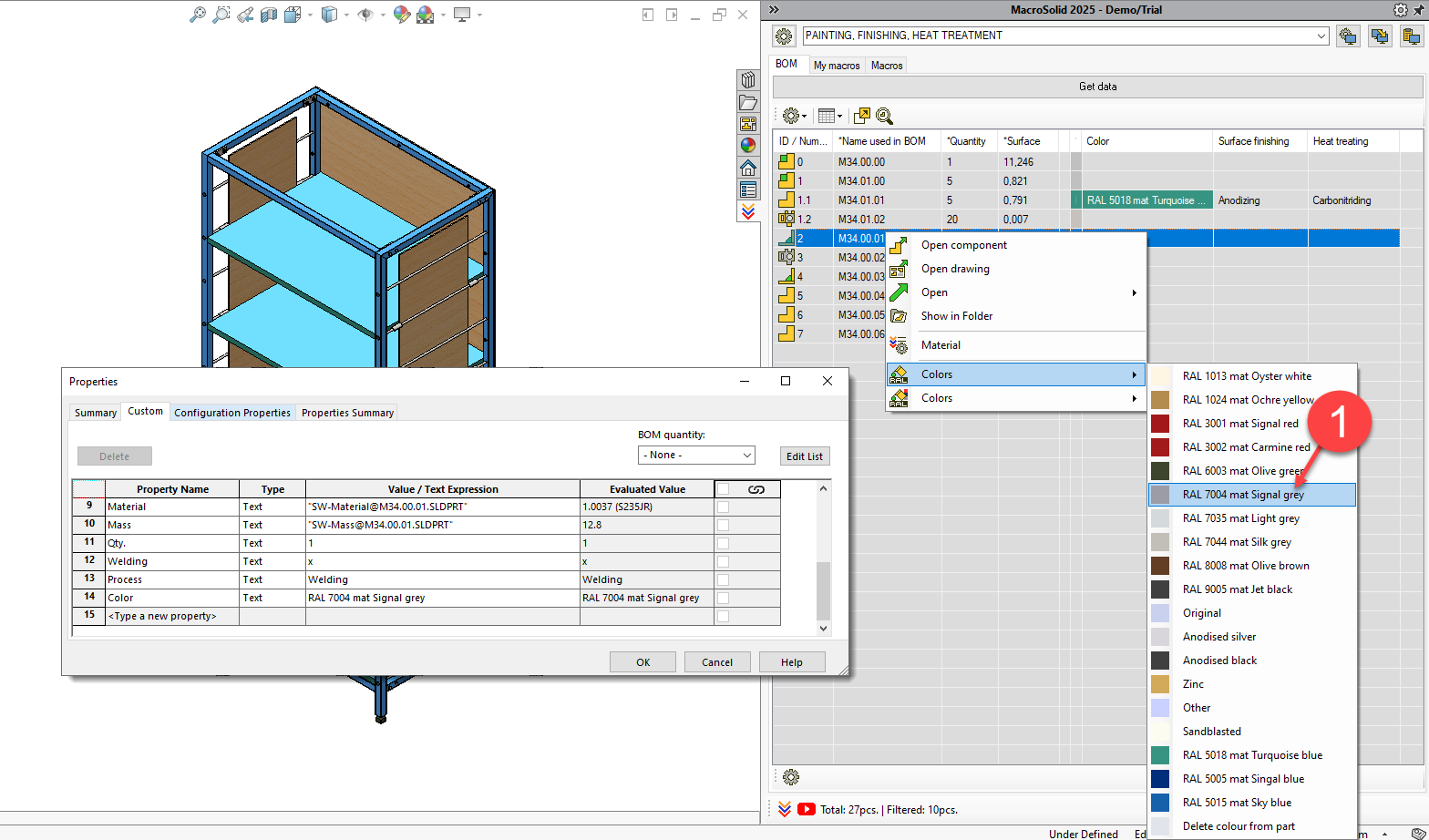Open the PAINTING, FINISHING, HEAT TREATMENT dropdown
The image size is (1429, 840).
tap(1321, 36)
